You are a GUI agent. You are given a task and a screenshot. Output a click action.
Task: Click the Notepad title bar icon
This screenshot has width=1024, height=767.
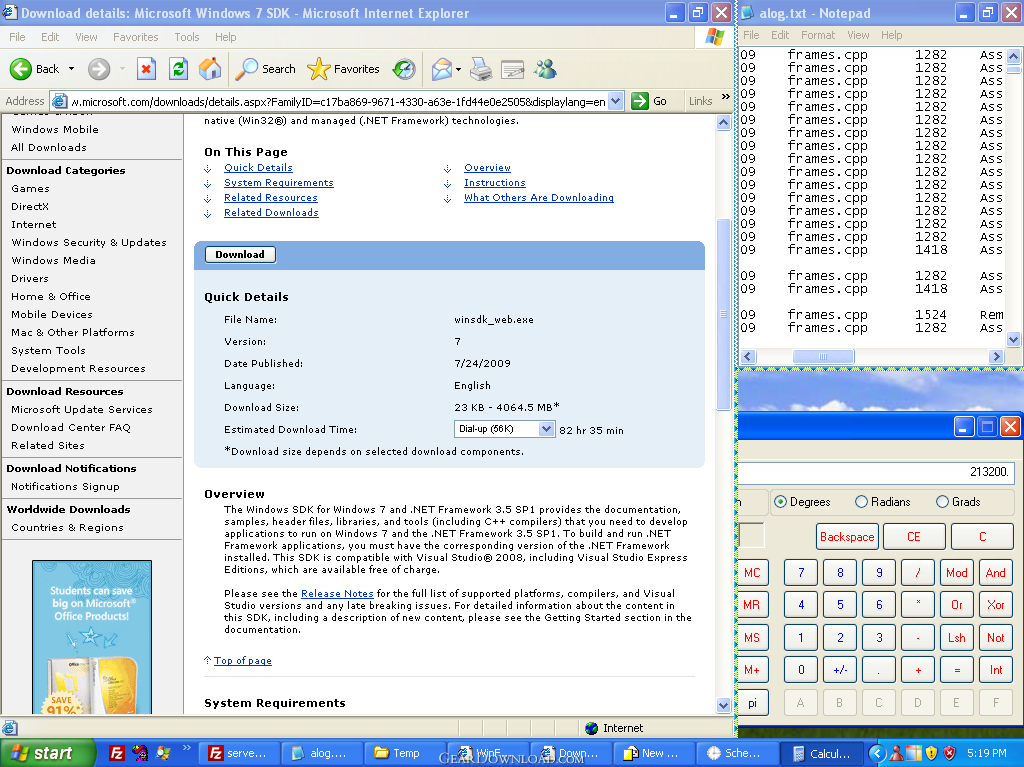coord(748,13)
